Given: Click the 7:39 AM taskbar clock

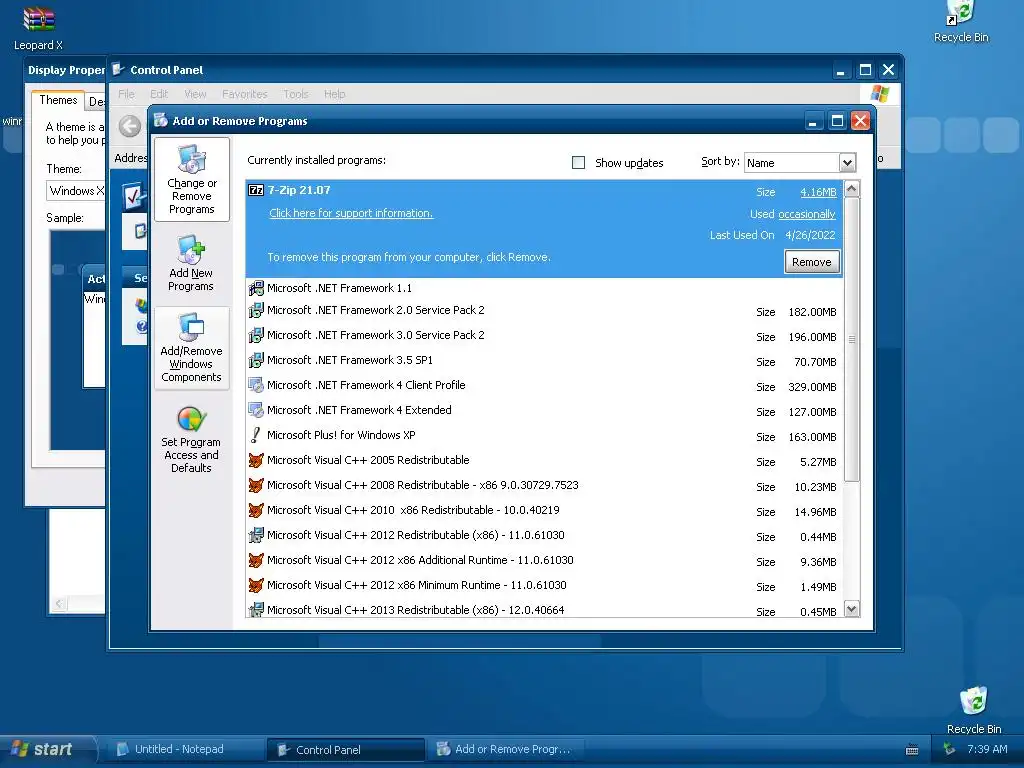Looking at the screenshot, I should pyautogui.click(x=987, y=749).
